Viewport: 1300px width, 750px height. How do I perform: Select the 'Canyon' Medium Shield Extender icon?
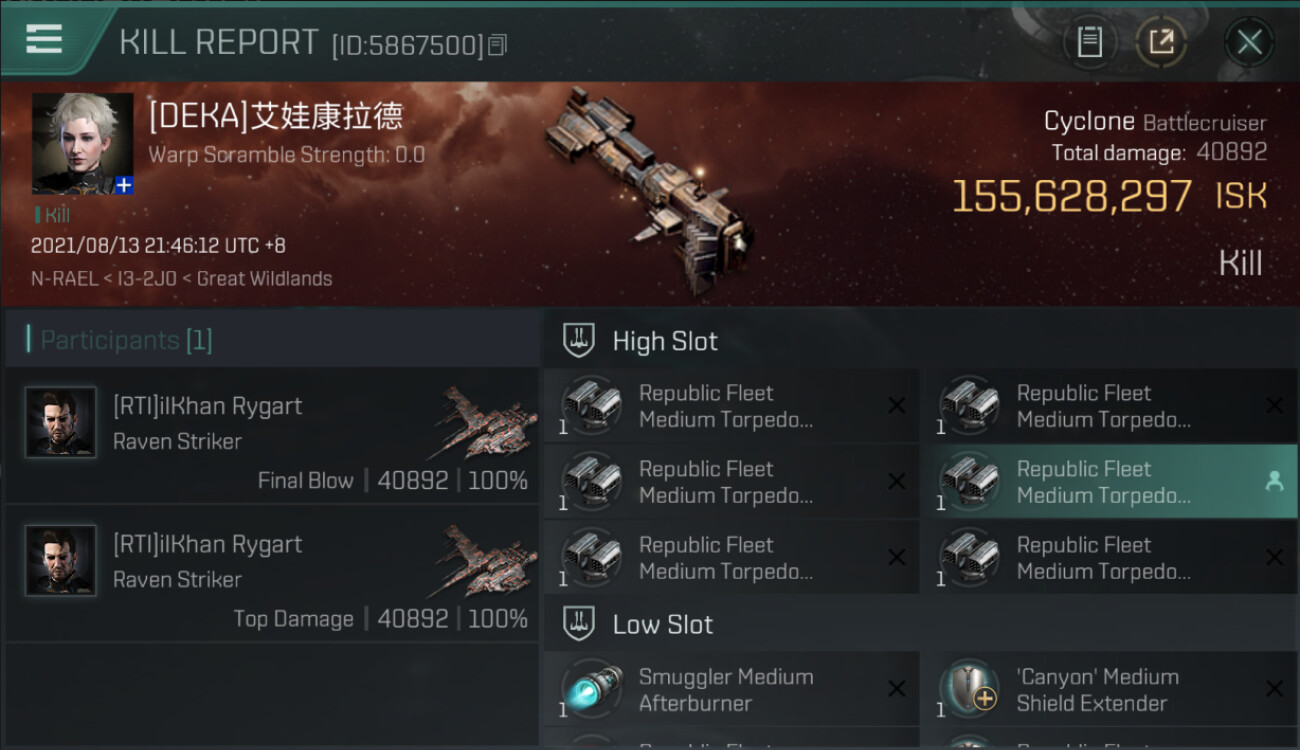click(x=970, y=690)
